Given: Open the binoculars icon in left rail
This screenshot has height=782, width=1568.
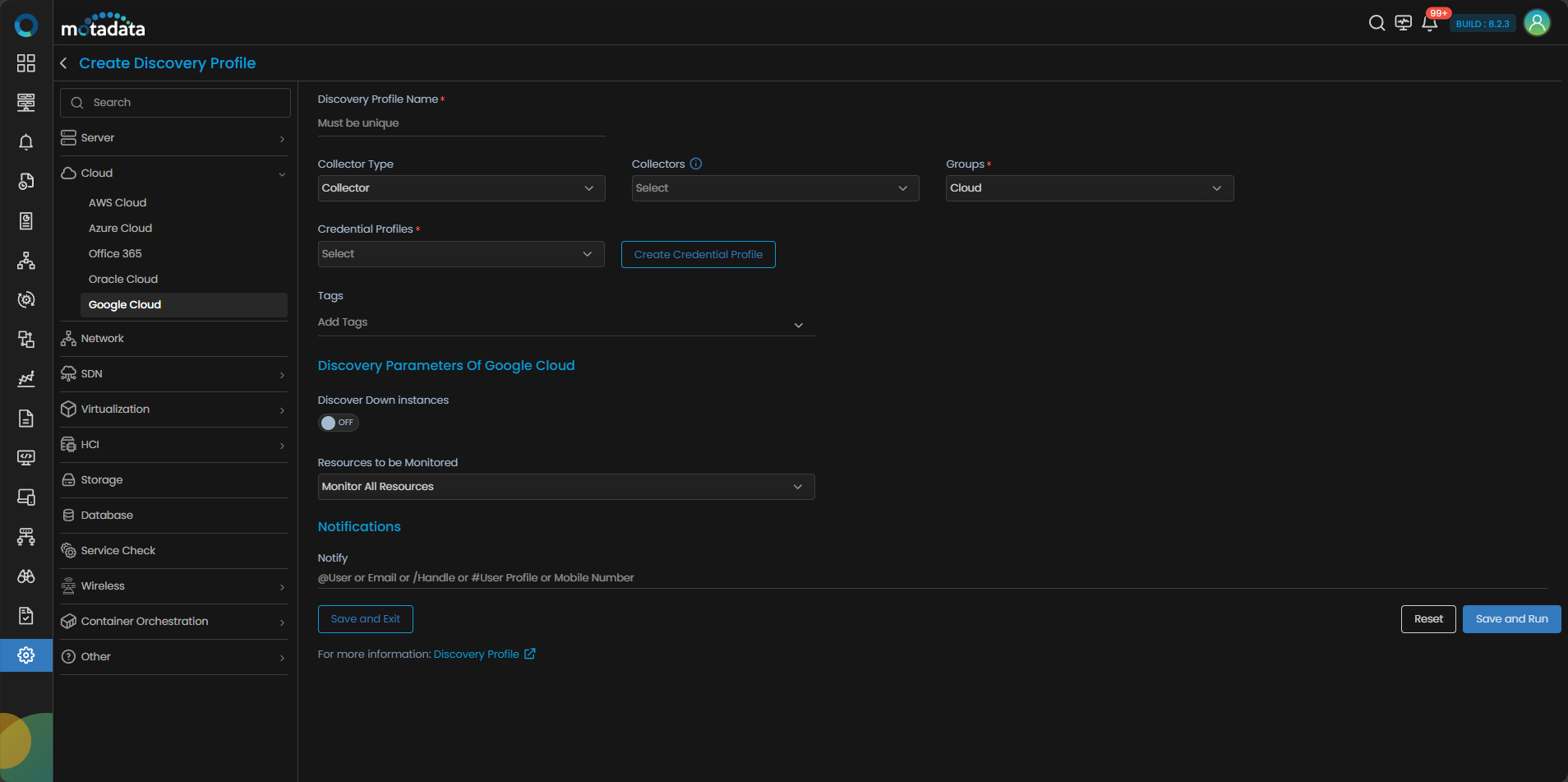Looking at the screenshot, I should pos(26,576).
